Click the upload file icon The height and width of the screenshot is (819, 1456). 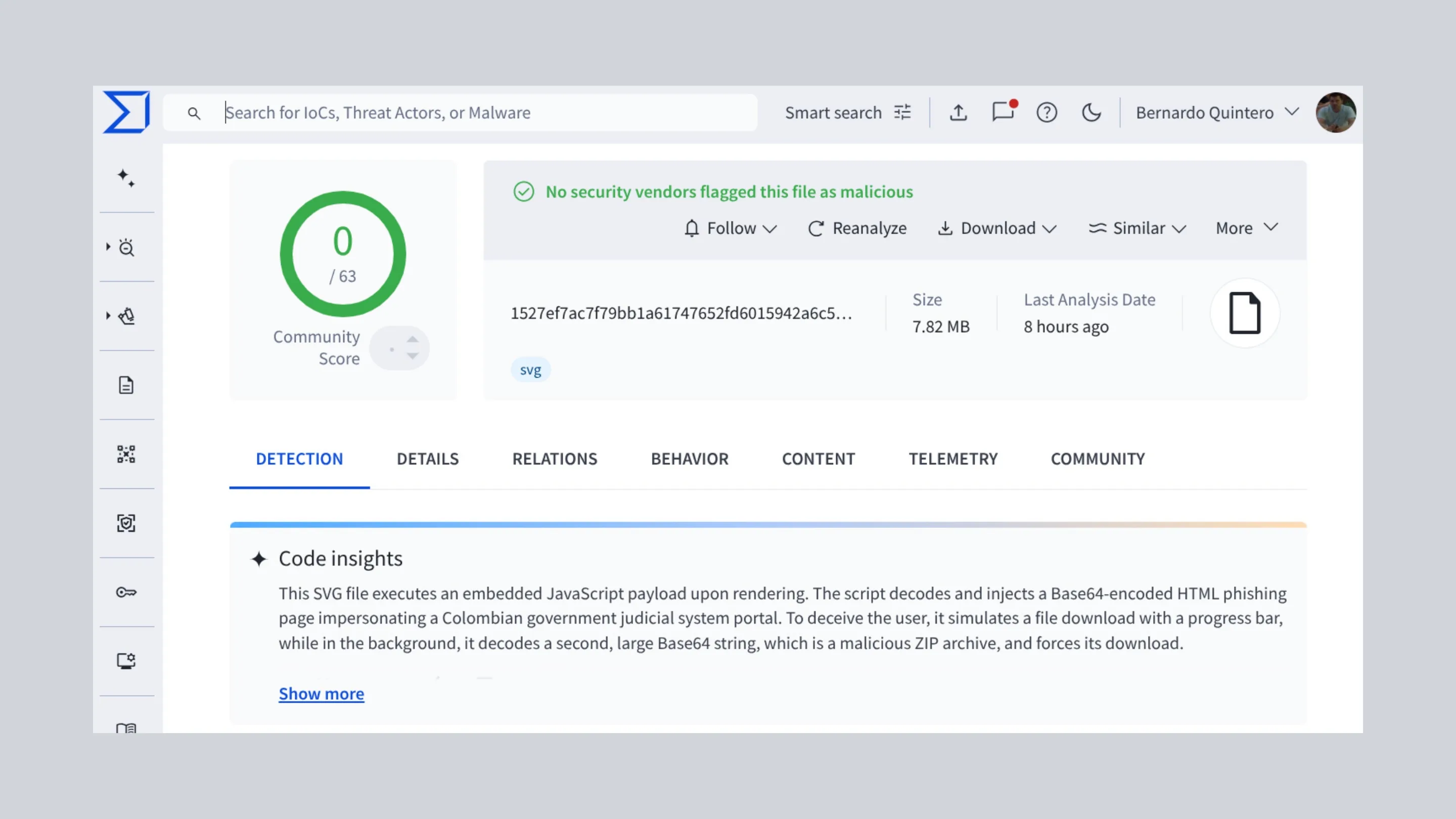click(958, 112)
